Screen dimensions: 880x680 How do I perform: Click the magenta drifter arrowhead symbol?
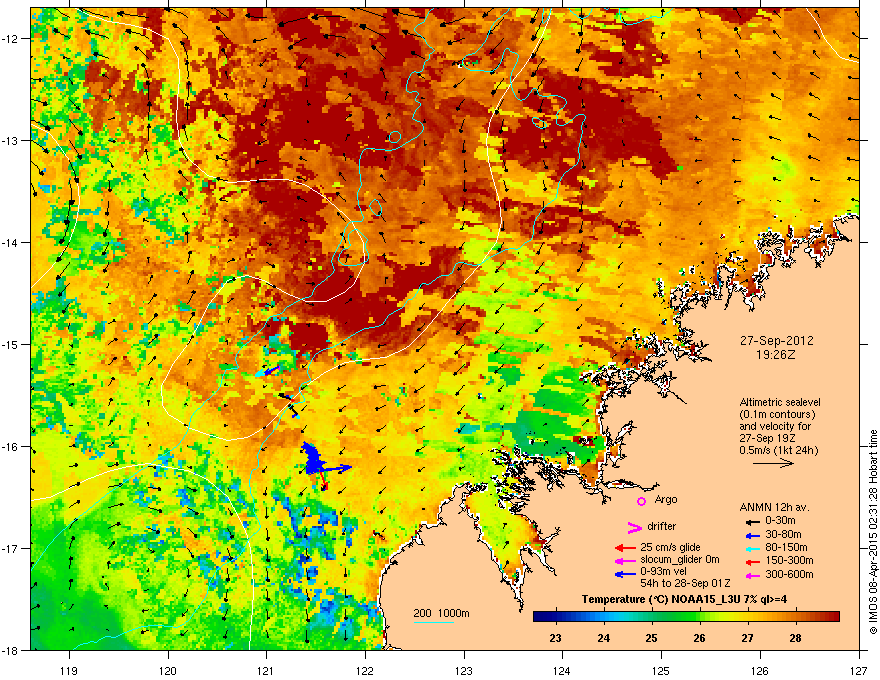634,527
